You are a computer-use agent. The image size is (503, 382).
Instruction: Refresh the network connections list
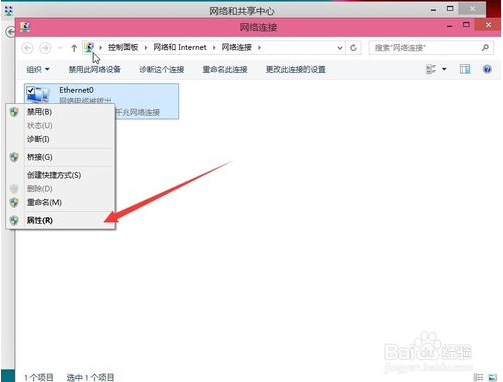click(x=353, y=48)
